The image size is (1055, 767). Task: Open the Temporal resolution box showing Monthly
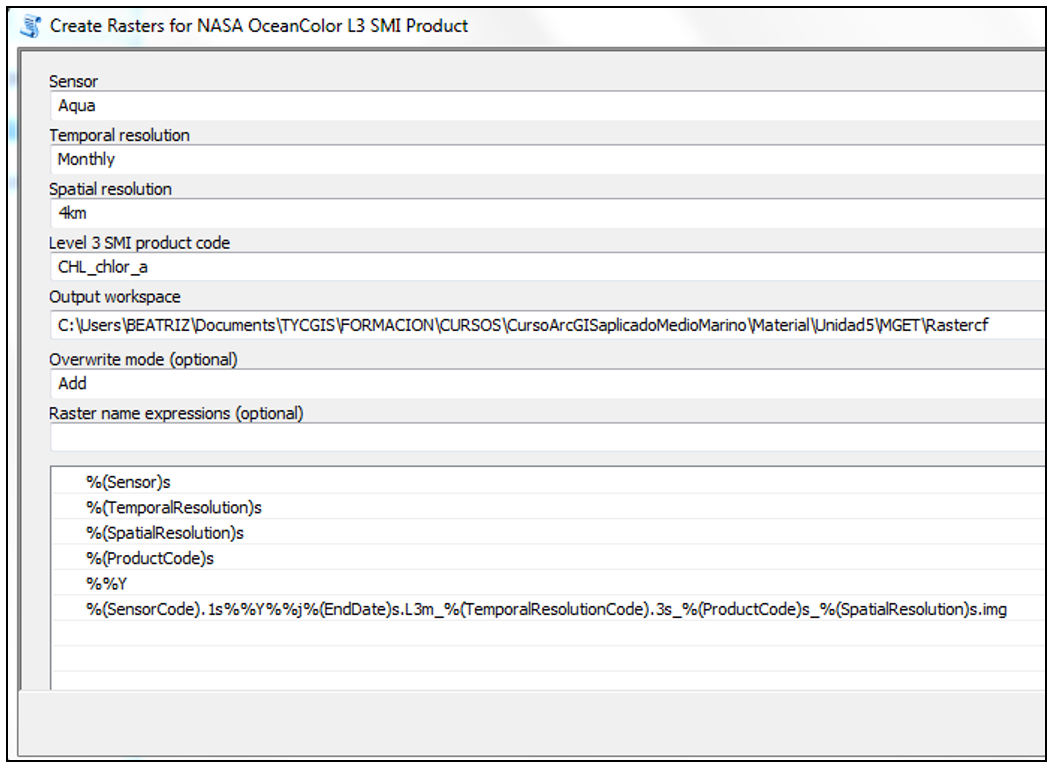tap(545, 160)
